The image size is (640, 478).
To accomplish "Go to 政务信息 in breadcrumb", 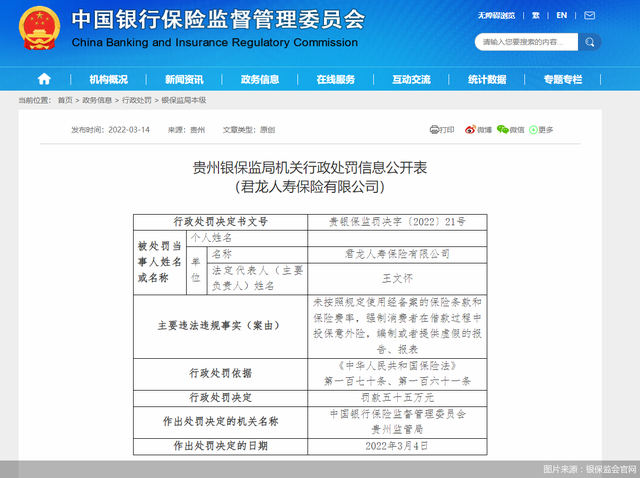I will click(x=97, y=100).
